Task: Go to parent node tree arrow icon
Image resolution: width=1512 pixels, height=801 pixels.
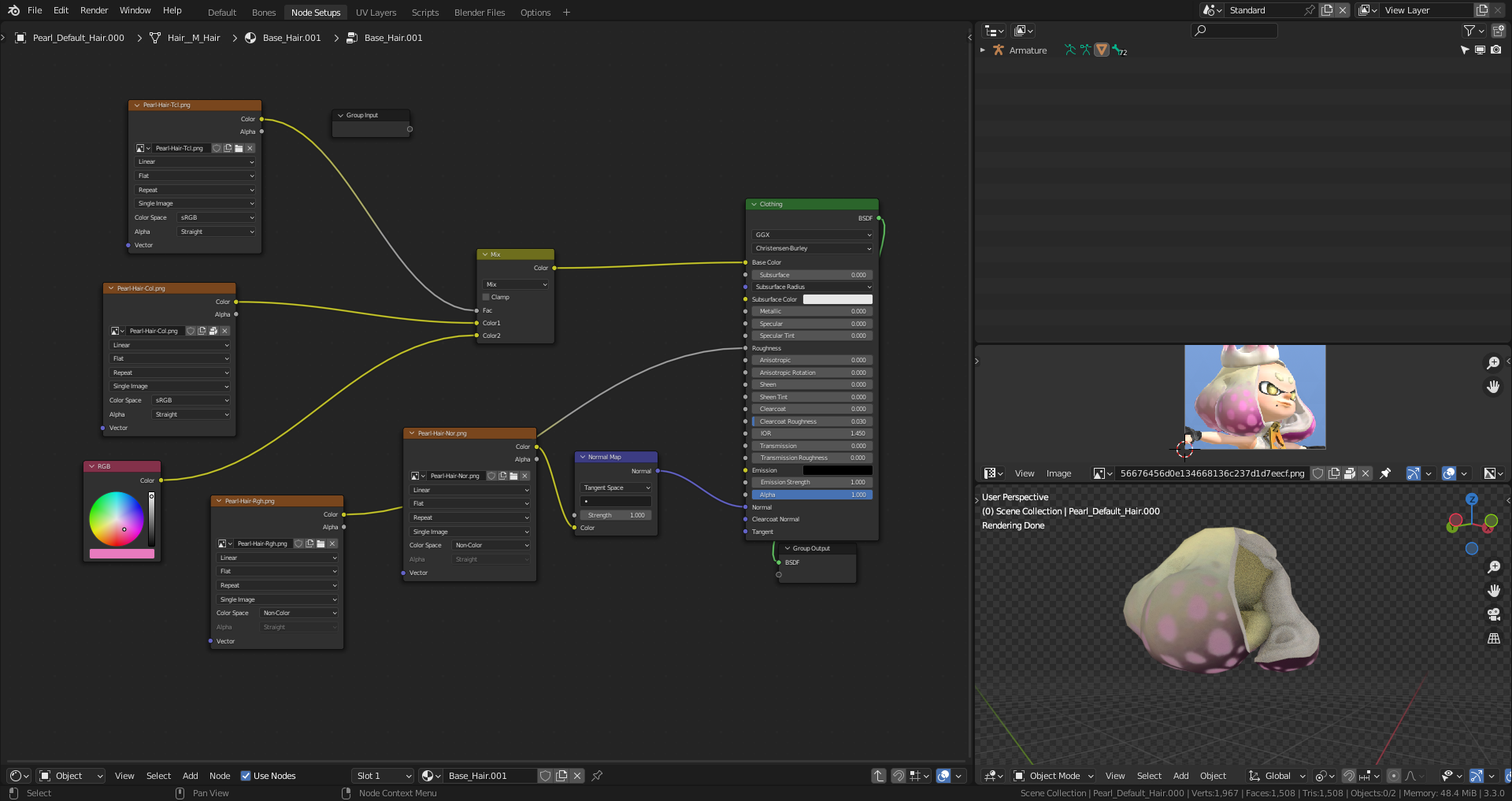Action: tap(879, 776)
